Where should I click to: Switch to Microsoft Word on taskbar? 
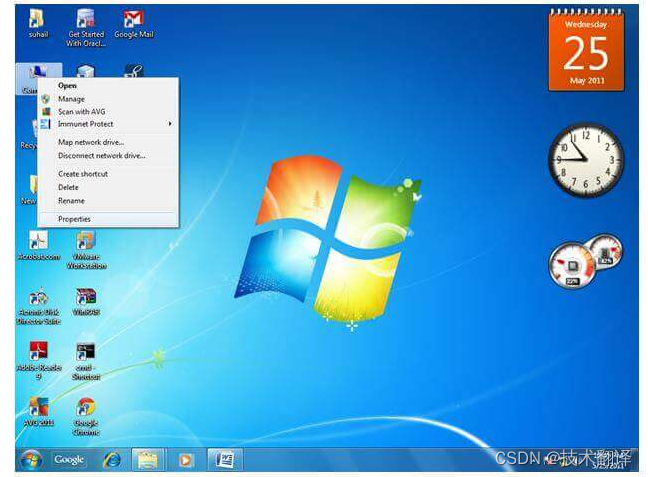pyautogui.click(x=225, y=460)
